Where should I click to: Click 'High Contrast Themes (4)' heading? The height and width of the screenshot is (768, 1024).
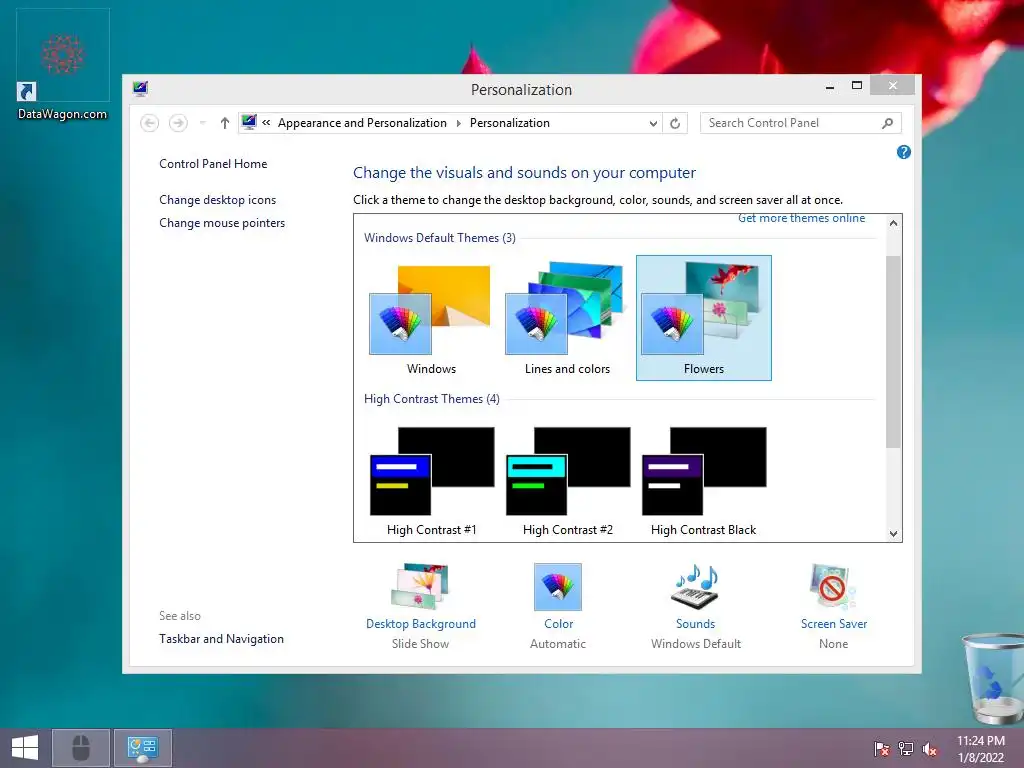pyautogui.click(x=432, y=399)
